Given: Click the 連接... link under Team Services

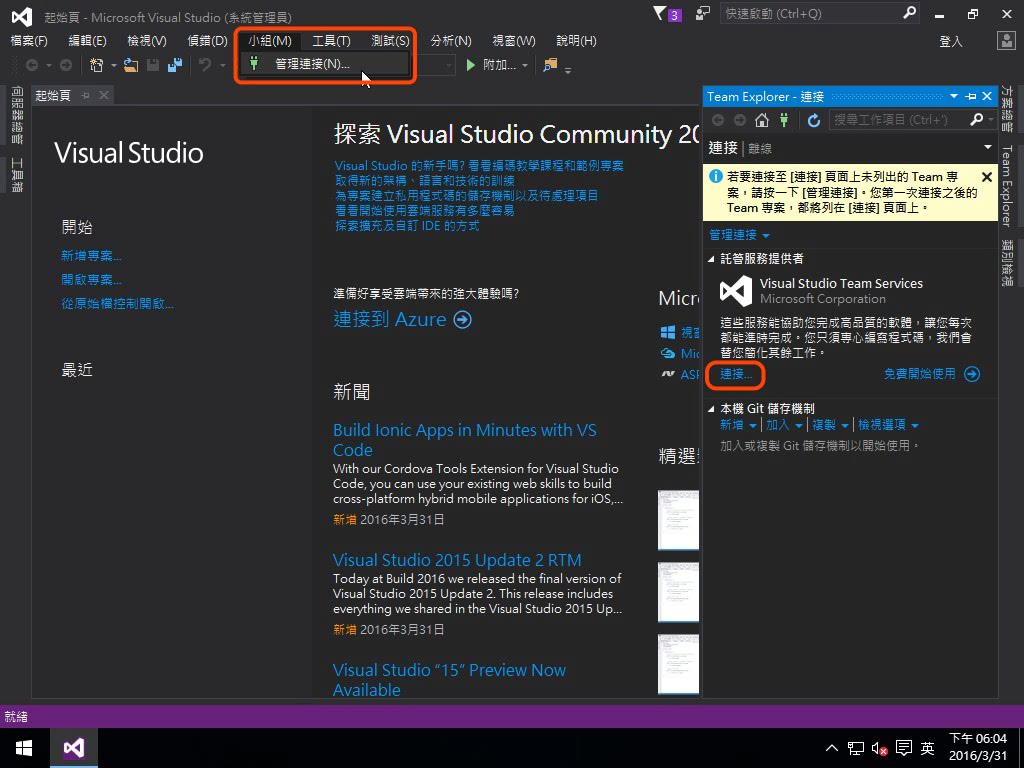Looking at the screenshot, I should click(736, 374).
